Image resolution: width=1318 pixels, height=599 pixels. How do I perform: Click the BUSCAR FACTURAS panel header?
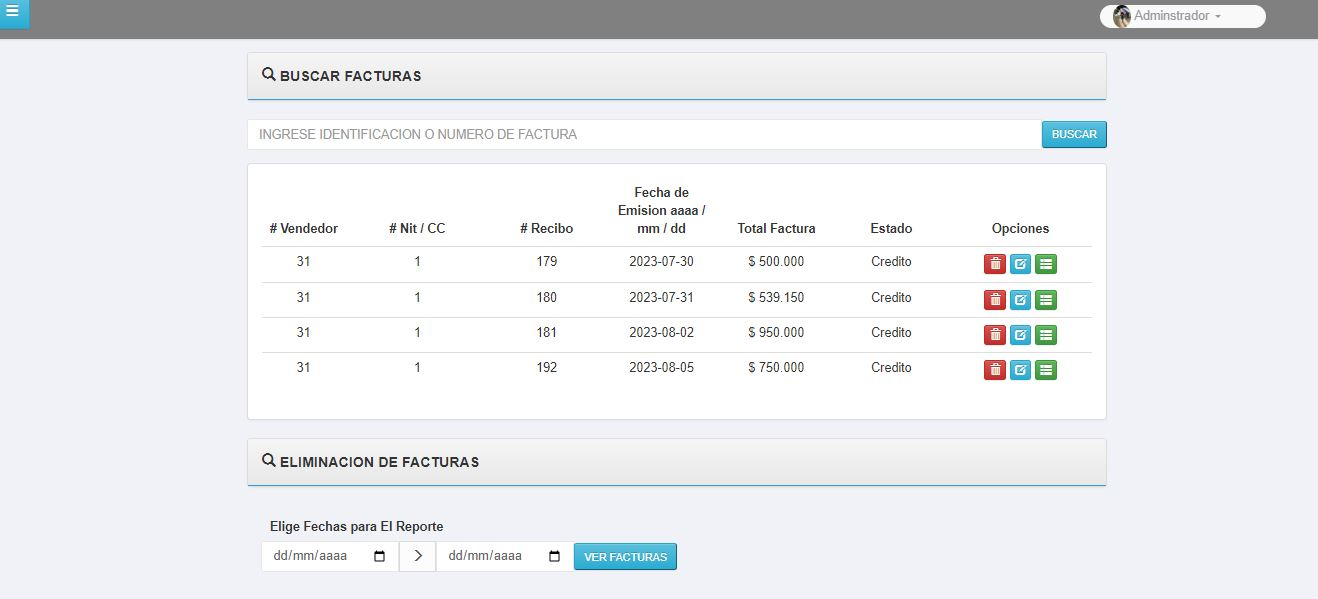[676, 76]
